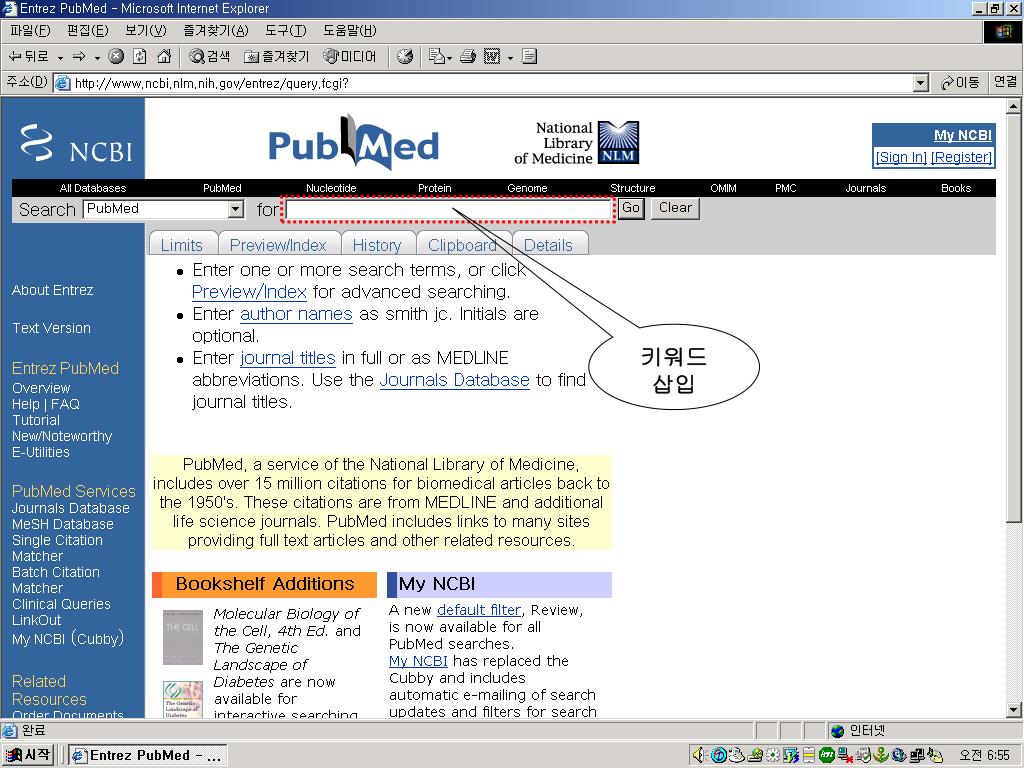Click the mail icon in the toolbar
The image size is (1024, 768).
pos(436,57)
